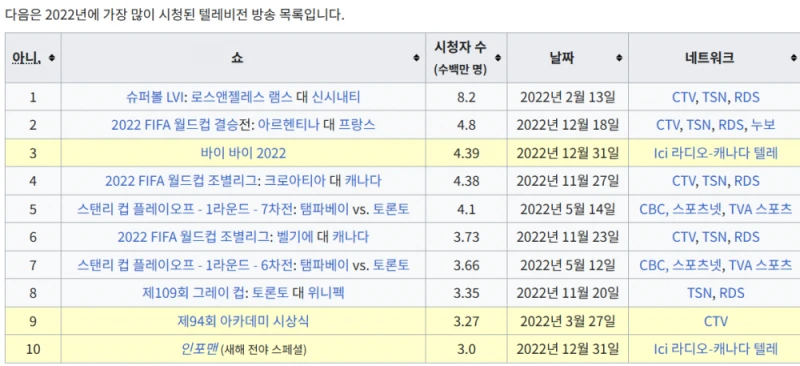This screenshot has height=366, width=800.
Task: Open 토론토 link in the 그레이 컵 row
Action: click(270, 294)
